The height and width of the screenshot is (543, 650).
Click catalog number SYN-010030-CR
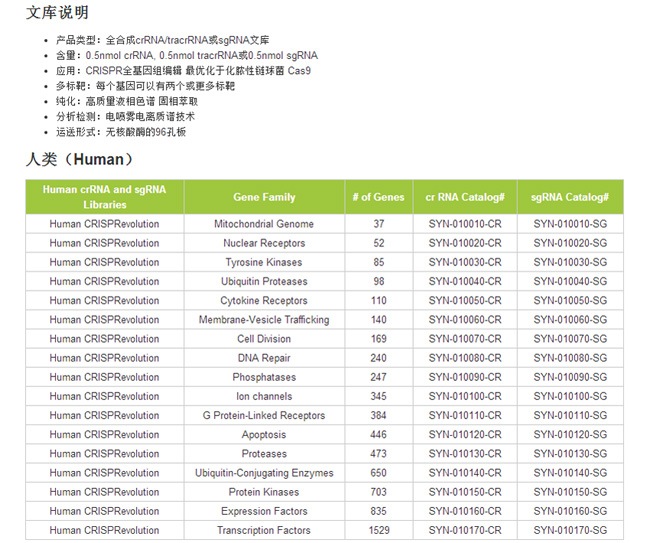pyautogui.click(x=465, y=262)
